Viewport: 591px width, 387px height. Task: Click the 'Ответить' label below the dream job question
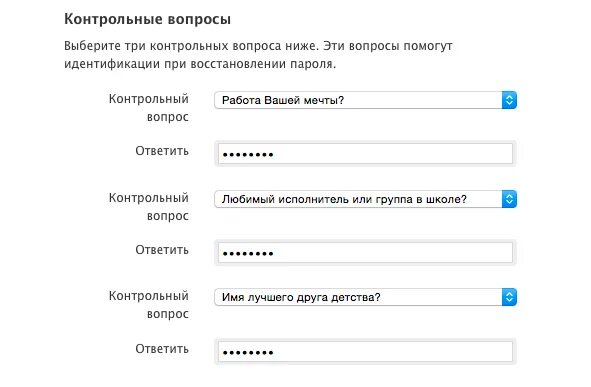162,151
